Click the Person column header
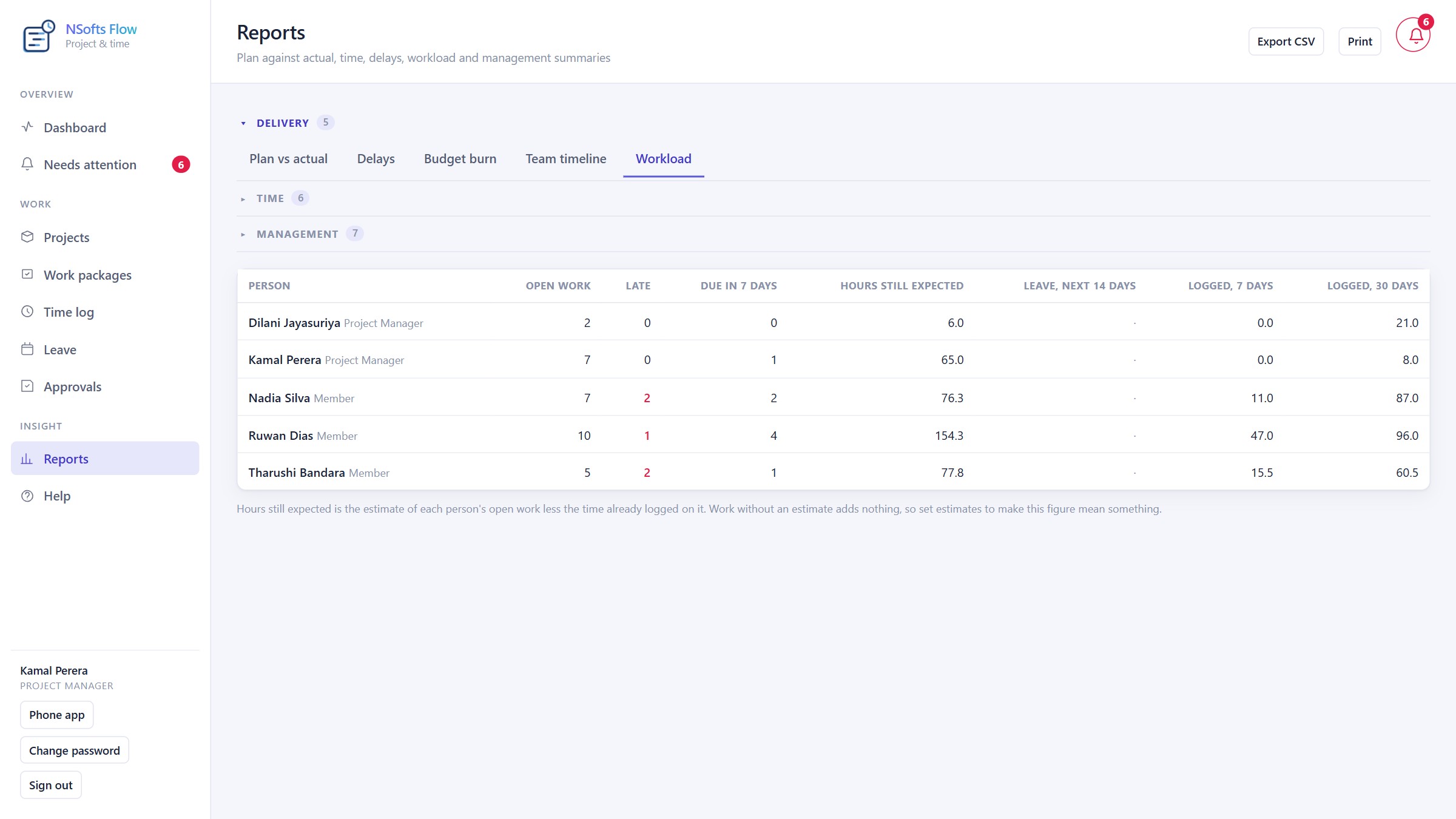 (x=269, y=286)
